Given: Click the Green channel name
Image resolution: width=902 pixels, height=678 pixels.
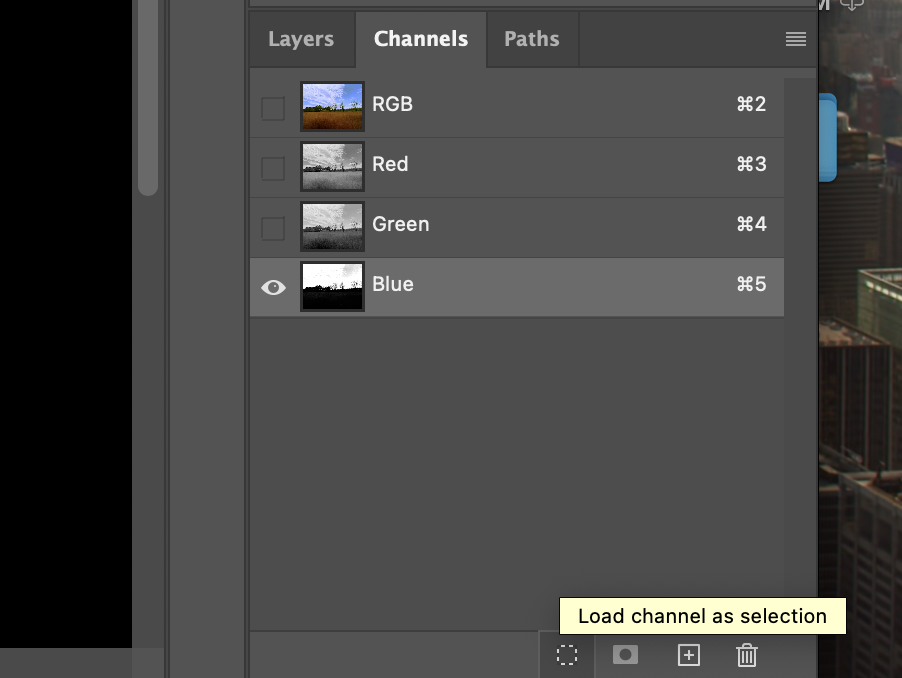Looking at the screenshot, I should [400, 224].
